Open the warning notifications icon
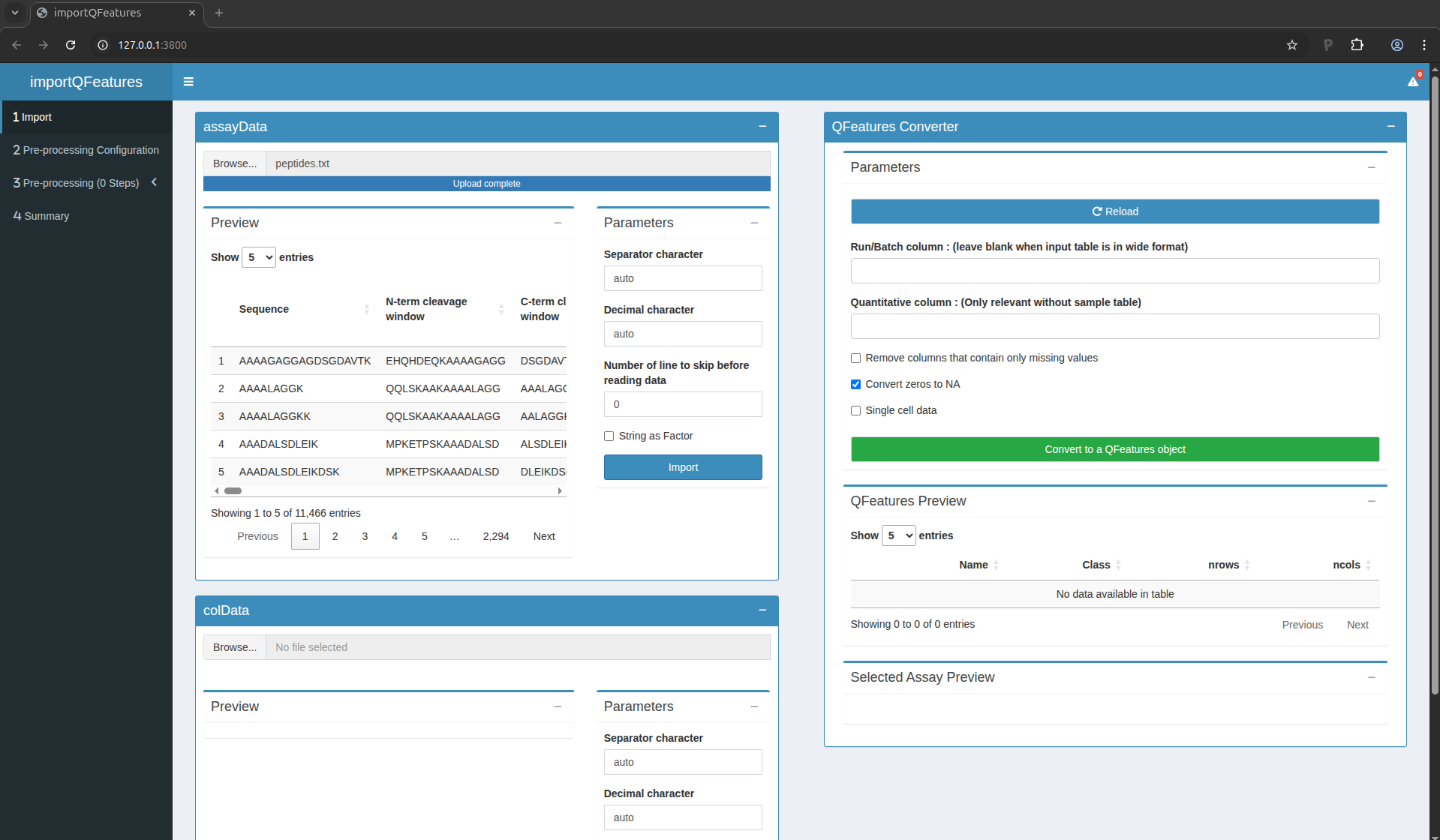The width and height of the screenshot is (1440, 840). point(1413,82)
